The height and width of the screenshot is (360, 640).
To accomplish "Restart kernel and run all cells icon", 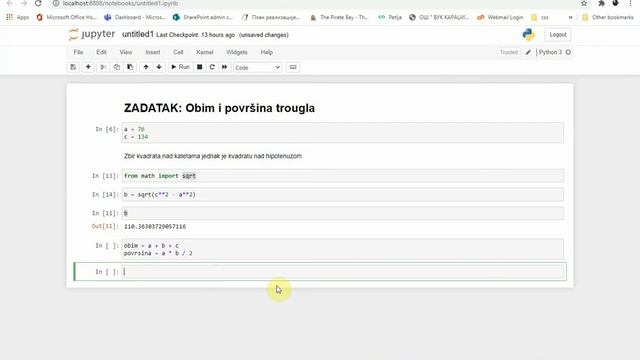I will 224,67.
